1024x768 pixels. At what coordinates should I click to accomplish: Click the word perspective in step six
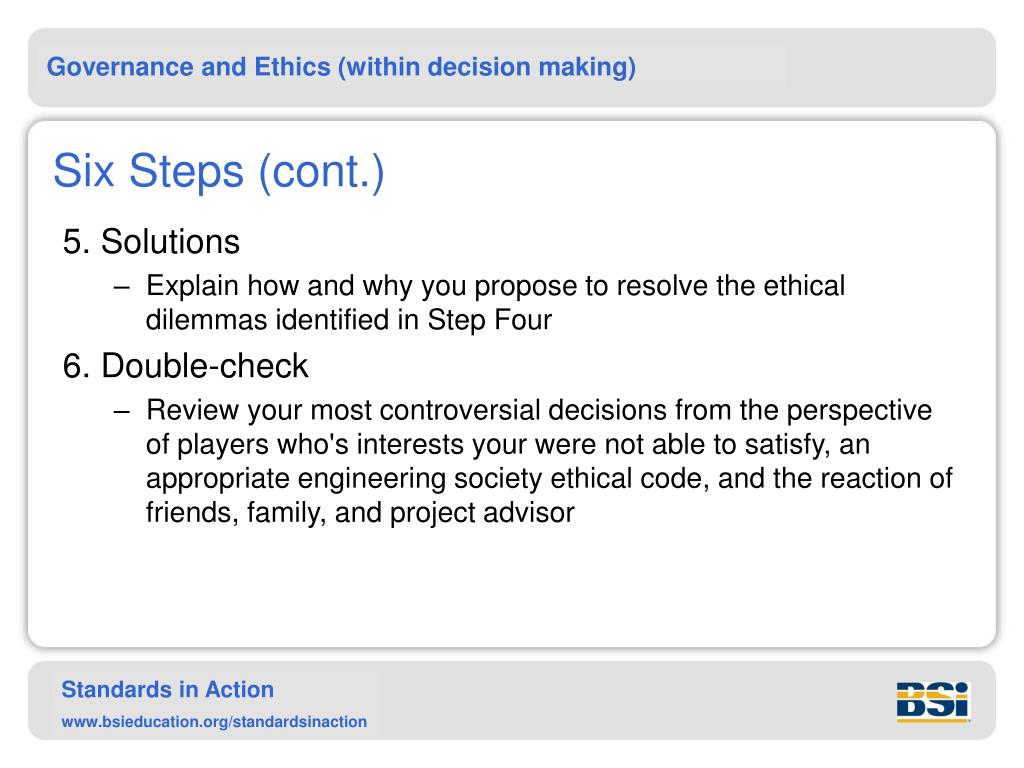859,412
